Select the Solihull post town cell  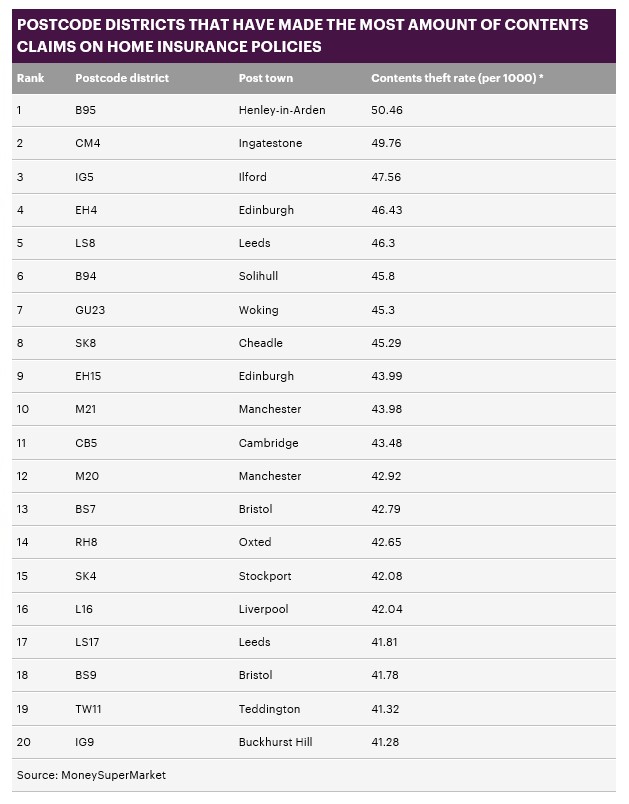click(x=260, y=276)
